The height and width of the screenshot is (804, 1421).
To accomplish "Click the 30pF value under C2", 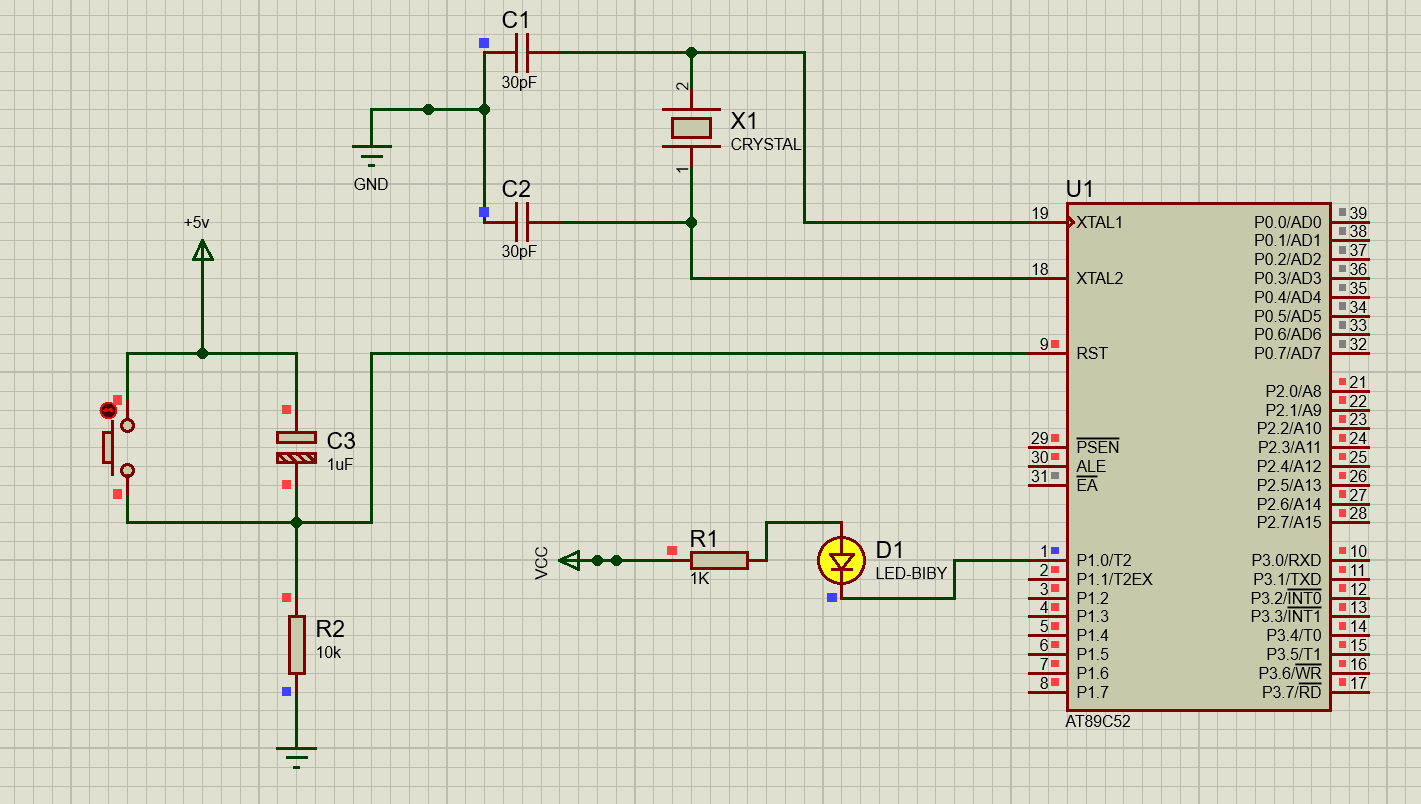I will coord(519,252).
